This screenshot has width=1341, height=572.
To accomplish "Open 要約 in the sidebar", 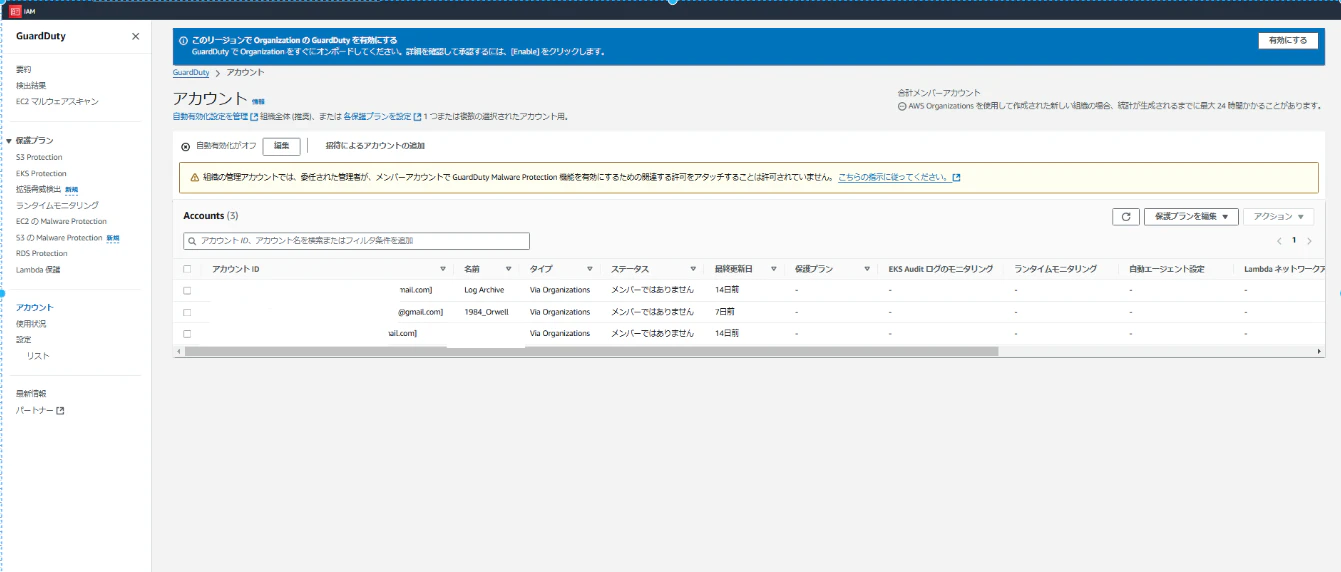I will pos(23,69).
